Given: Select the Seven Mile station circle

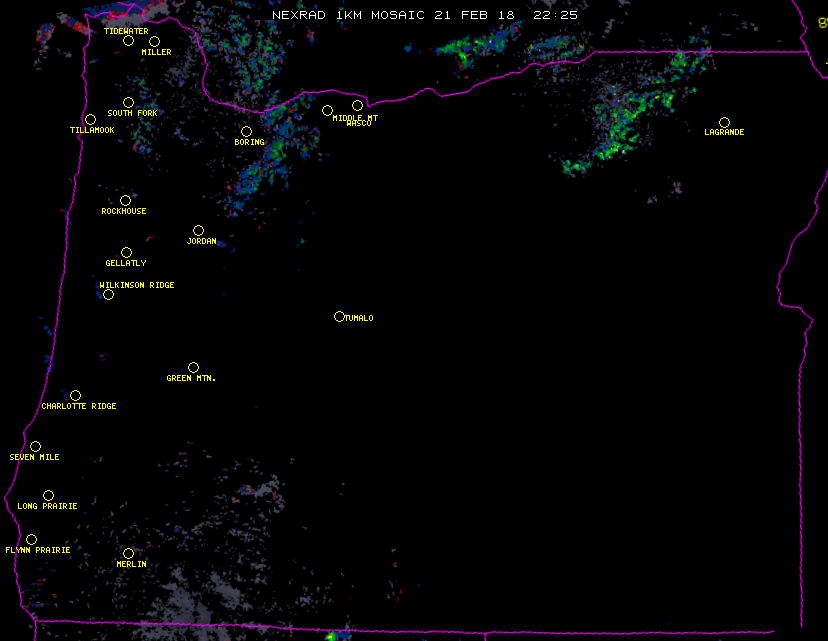Looking at the screenshot, I should point(35,446).
